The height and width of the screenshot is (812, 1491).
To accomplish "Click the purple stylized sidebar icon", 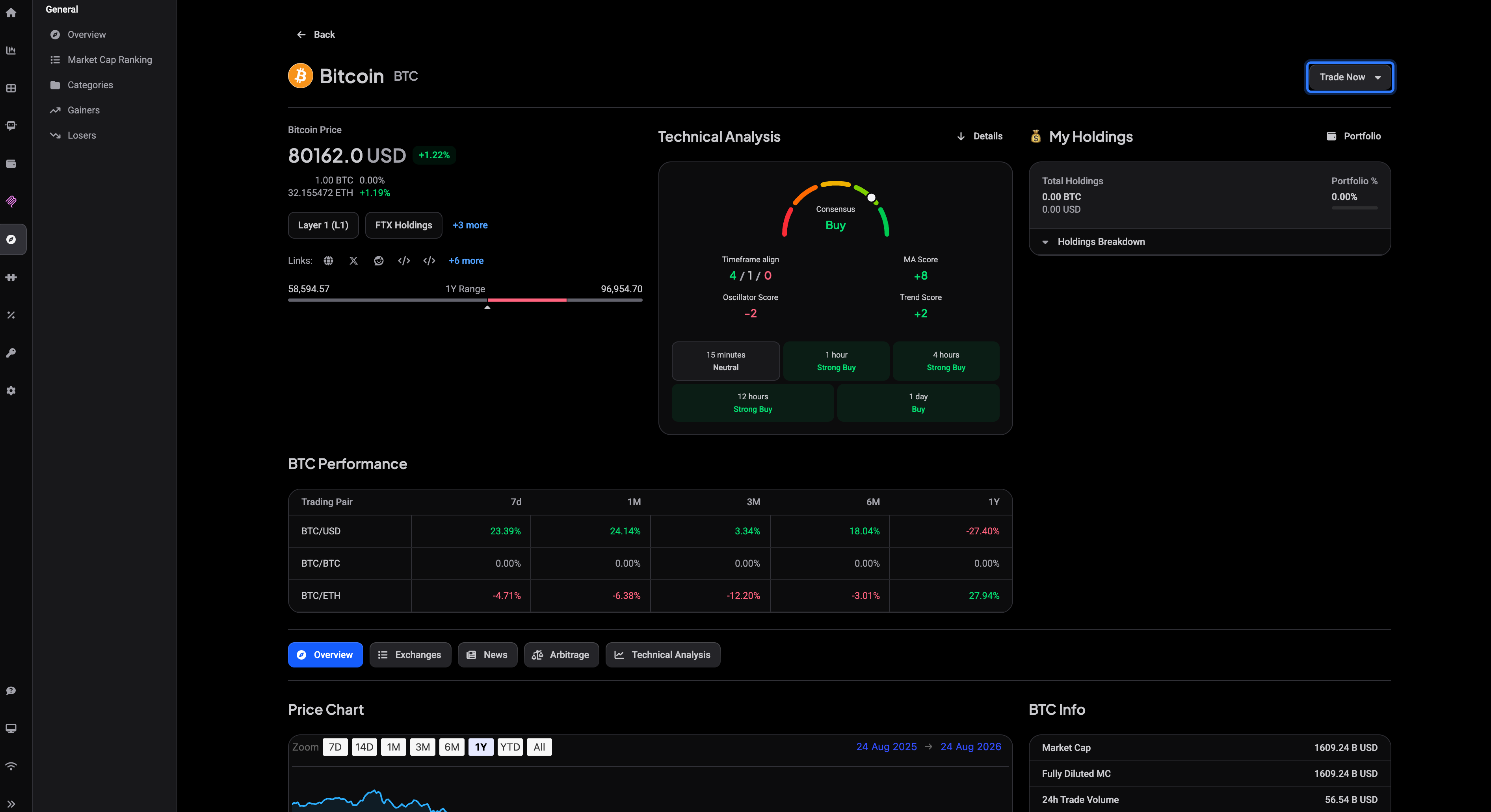I will (x=11, y=201).
